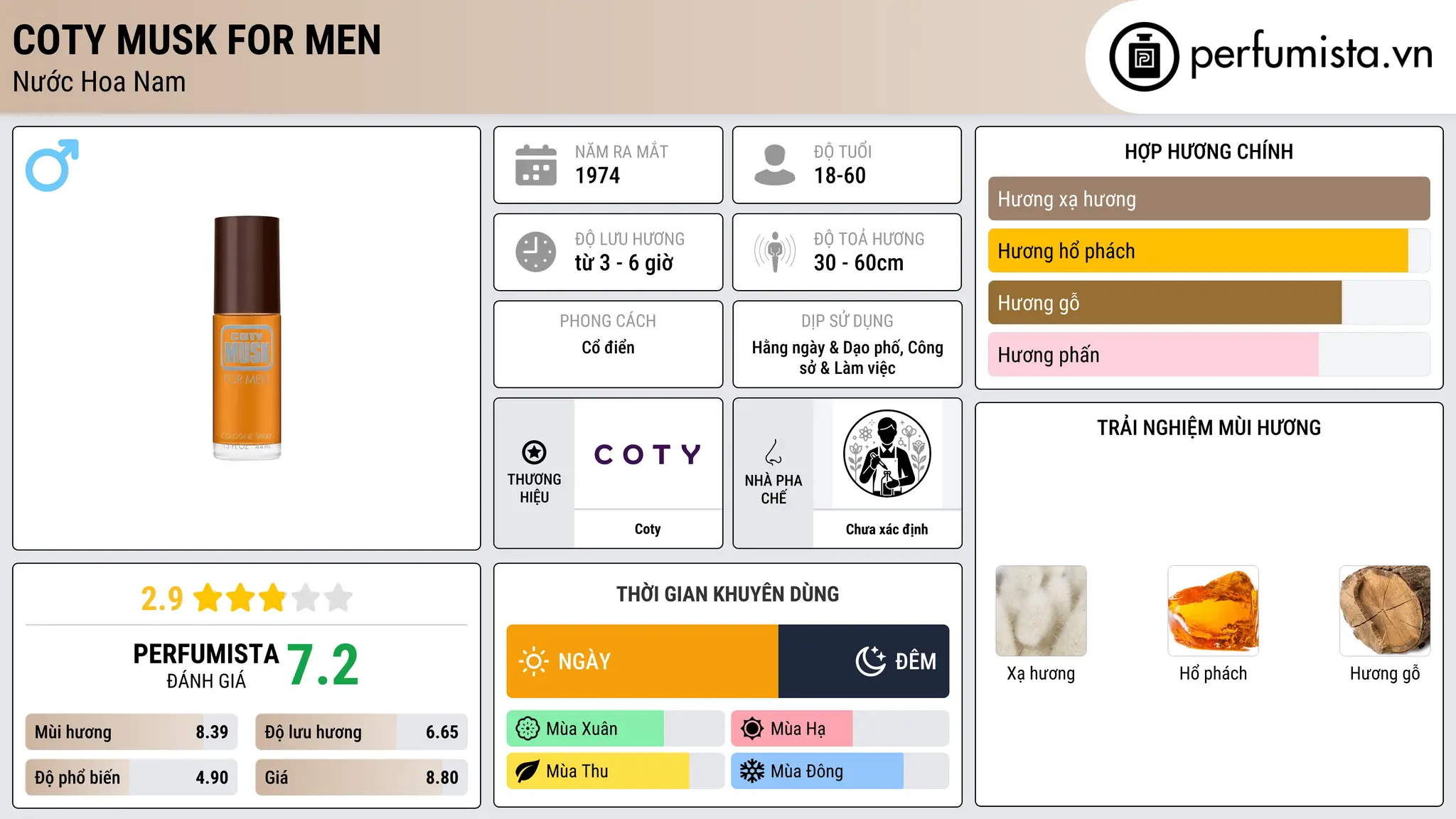The height and width of the screenshot is (819, 1456).
Task: Click the Thời gian khuyên dùng heading
Action: [x=728, y=594]
